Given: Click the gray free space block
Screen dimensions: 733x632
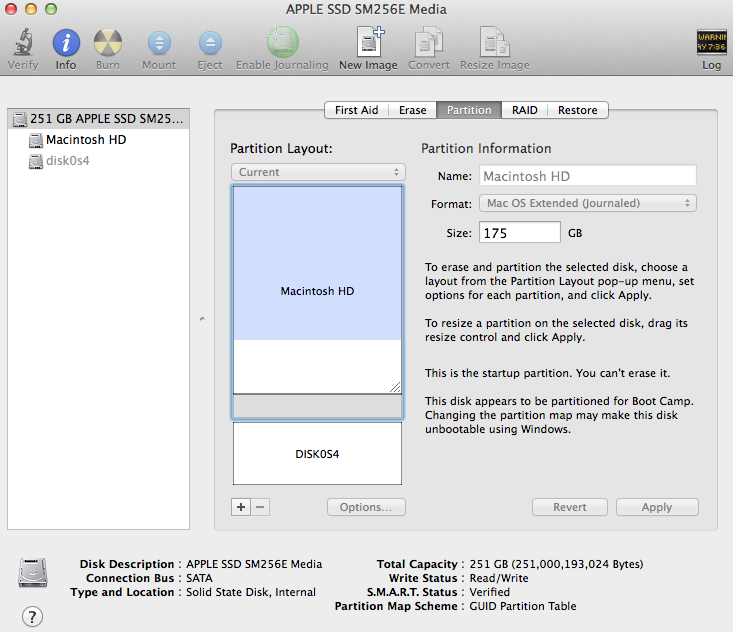Looking at the screenshot, I should pyautogui.click(x=317, y=407).
